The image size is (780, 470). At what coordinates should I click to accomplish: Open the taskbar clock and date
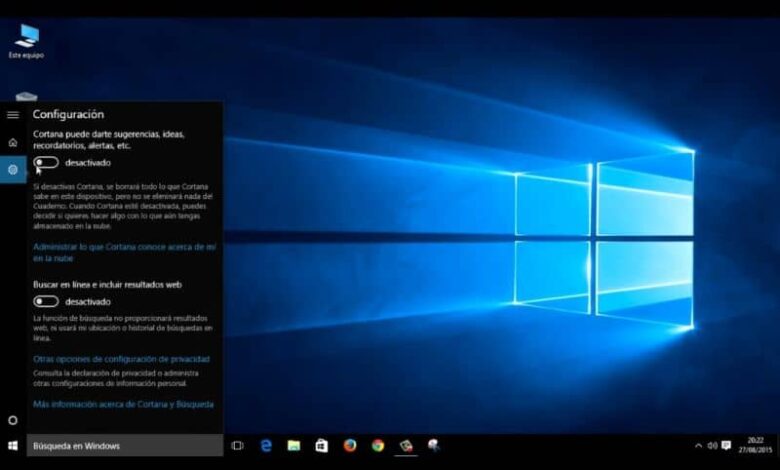tap(755, 446)
